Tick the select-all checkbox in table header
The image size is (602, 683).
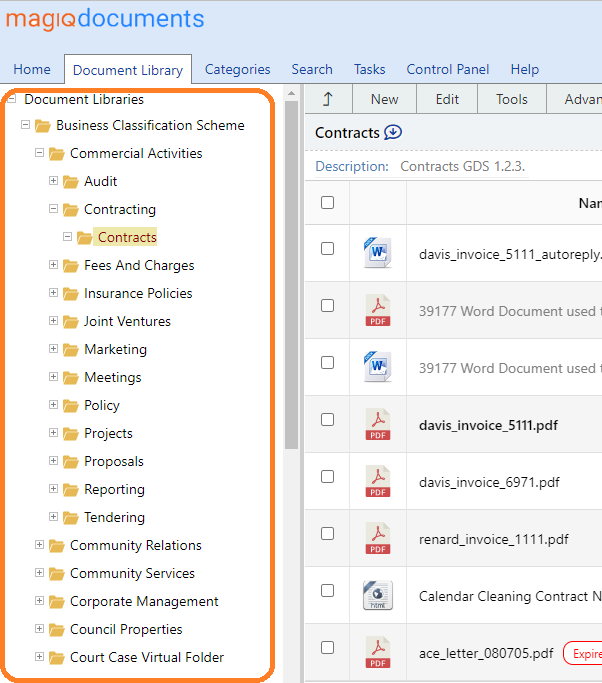click(x=327, y=203)
